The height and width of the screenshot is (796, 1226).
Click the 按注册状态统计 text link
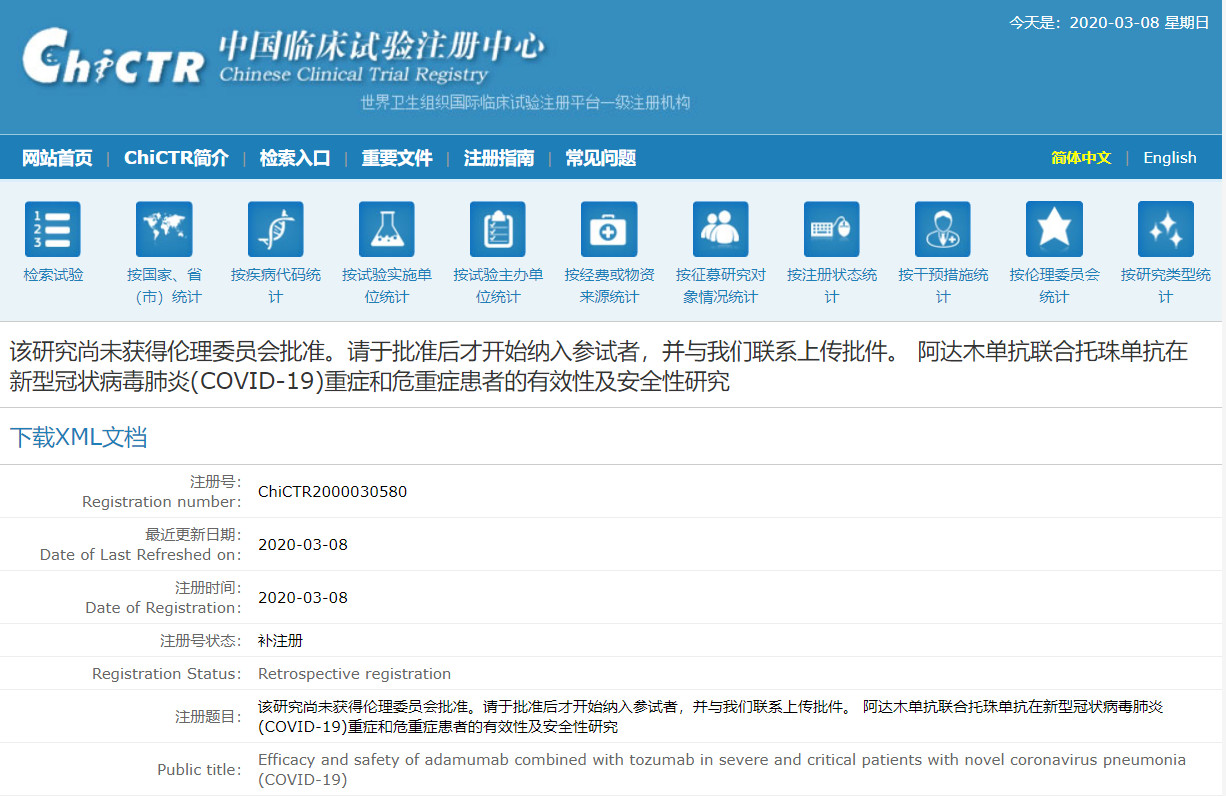[832, 286]
